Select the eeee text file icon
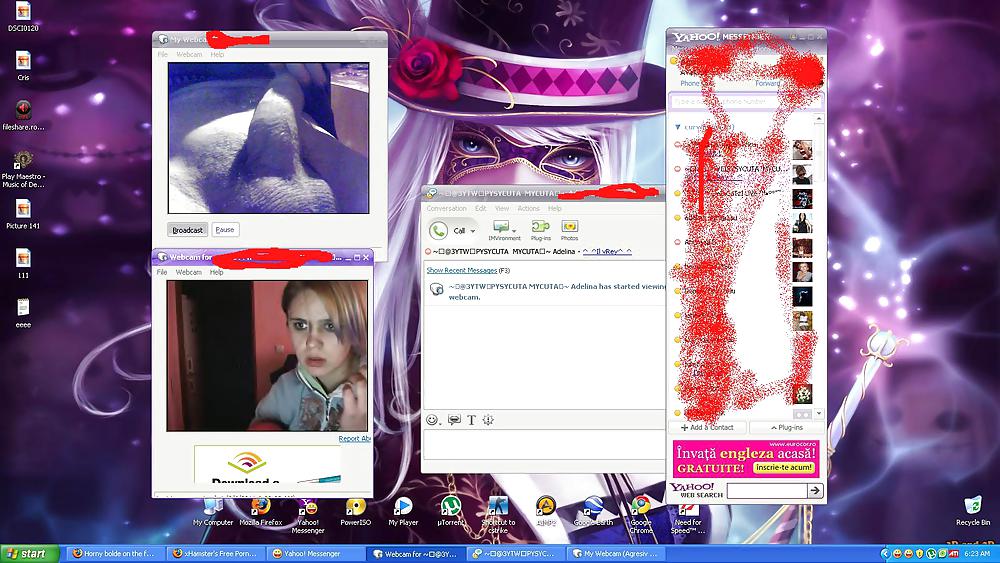This screenshot has width=1000, height=563. (x=23, y=313)
